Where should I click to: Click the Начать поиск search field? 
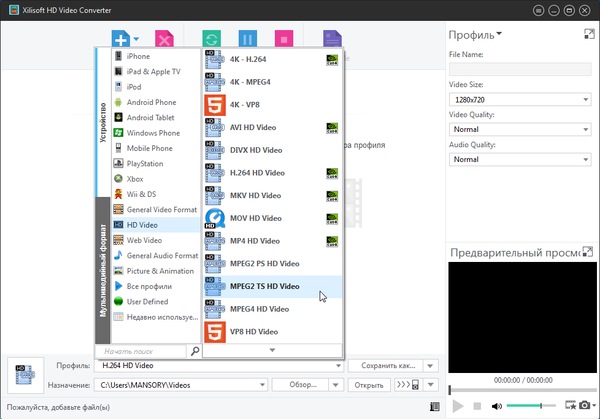tap(141, 352)
